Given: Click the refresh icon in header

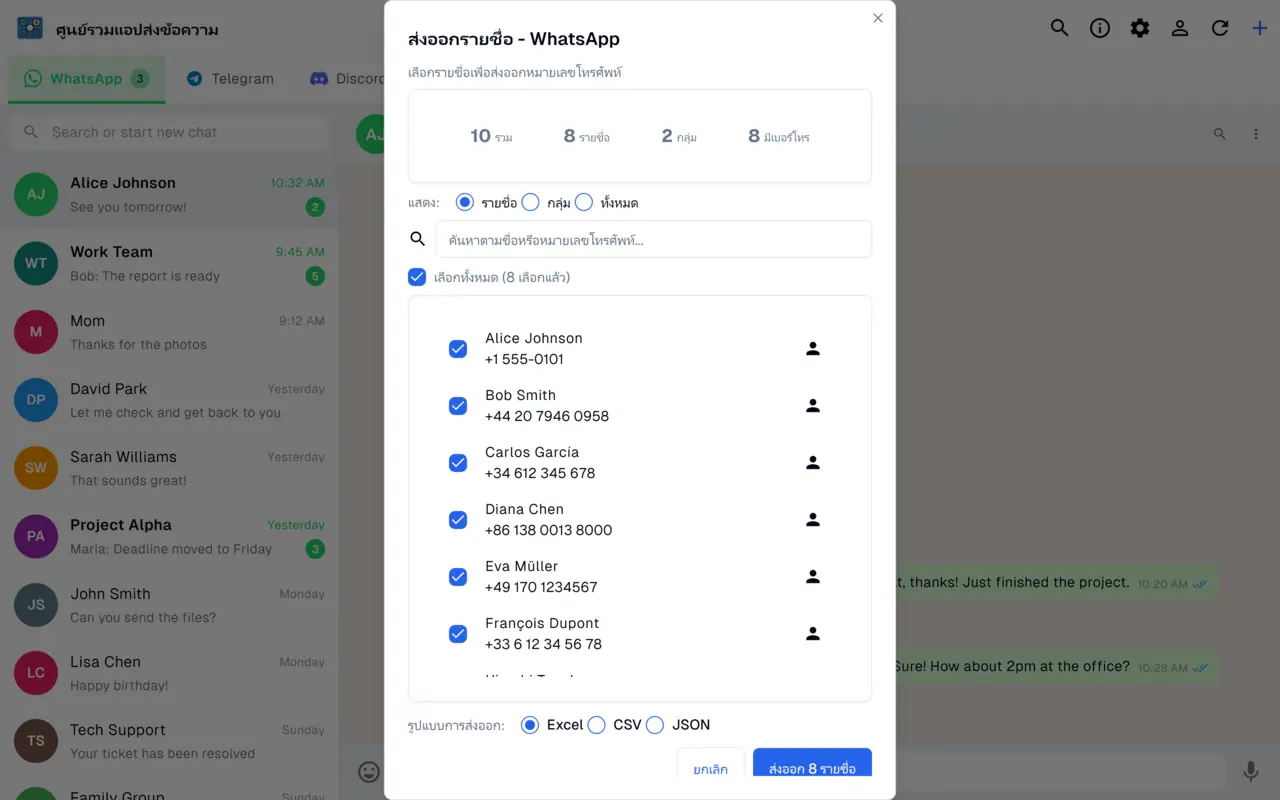Looking at the screenshot, I should (x=1220, y=28).
